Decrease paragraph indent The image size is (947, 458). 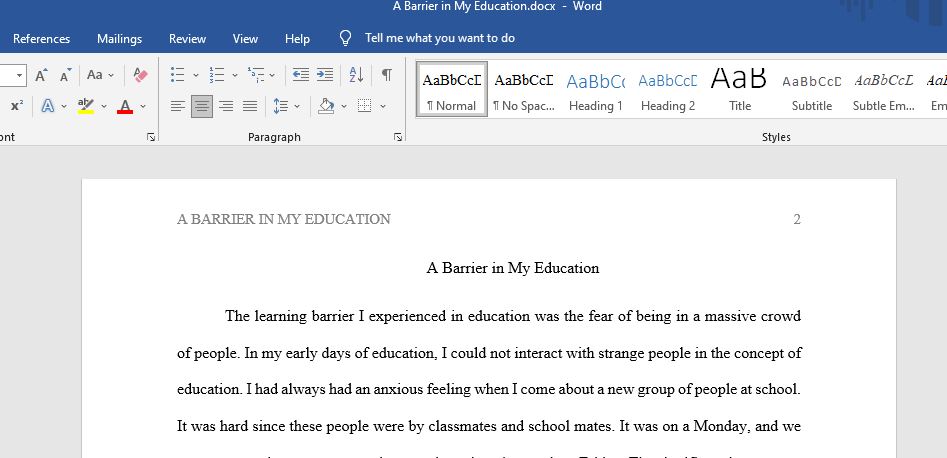[x=301, y=75]
